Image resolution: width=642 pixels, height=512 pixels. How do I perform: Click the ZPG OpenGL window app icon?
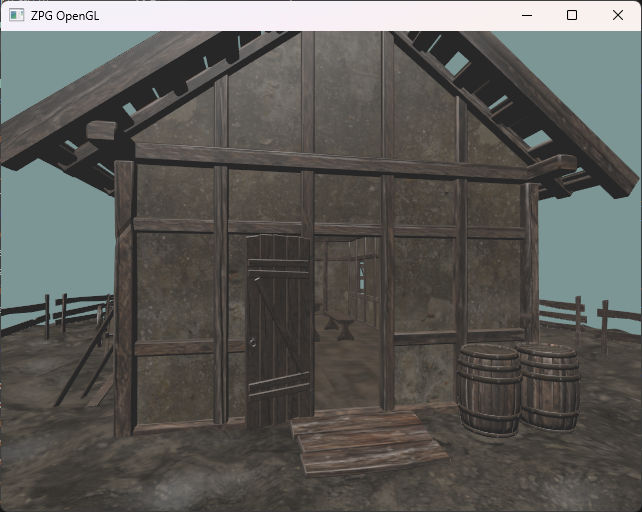16,16
